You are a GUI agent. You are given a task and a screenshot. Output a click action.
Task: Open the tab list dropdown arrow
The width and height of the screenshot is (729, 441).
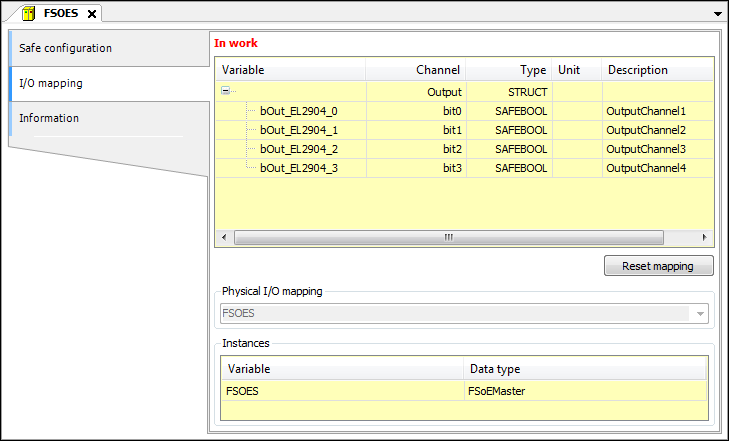(x=718, y=14)
